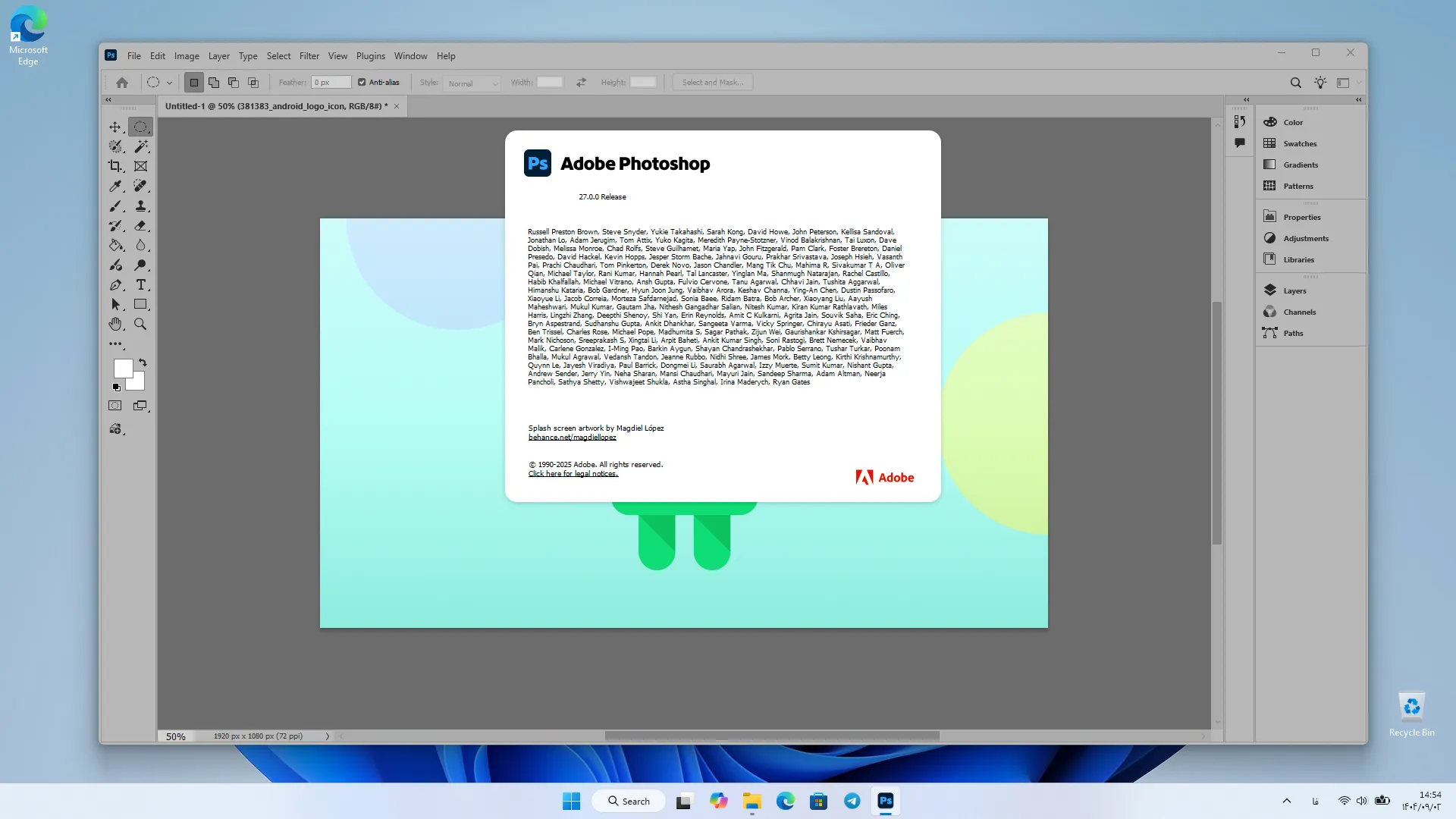Viewport: 1456px width, 819px height.
Task: Click here for legal notices link
Action: pos(573,474)
